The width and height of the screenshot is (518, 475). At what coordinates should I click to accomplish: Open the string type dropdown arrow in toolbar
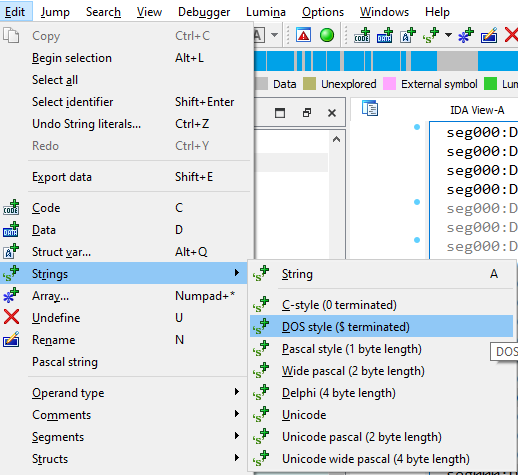coord(448,35)
